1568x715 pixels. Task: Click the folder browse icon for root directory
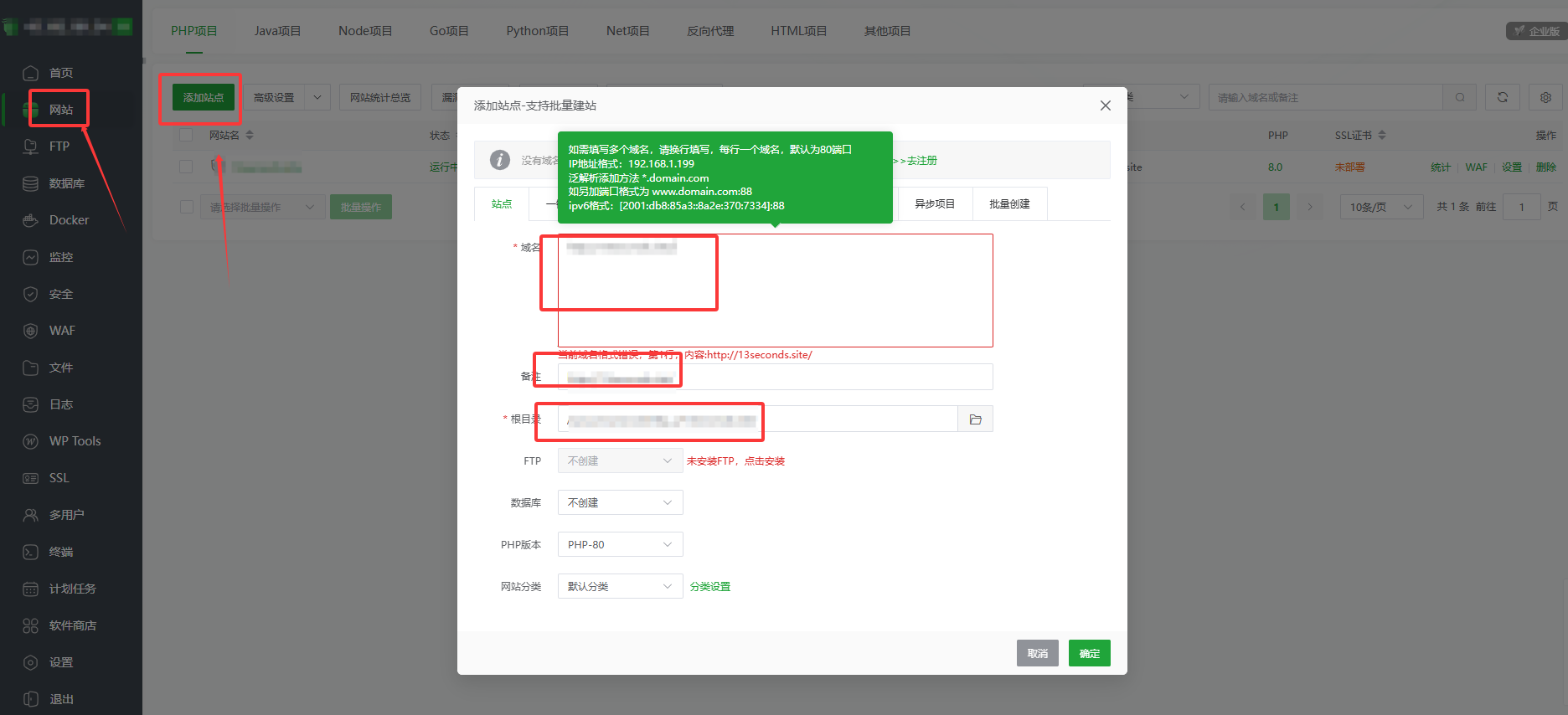pyautogui.click(x=975, y=419)
